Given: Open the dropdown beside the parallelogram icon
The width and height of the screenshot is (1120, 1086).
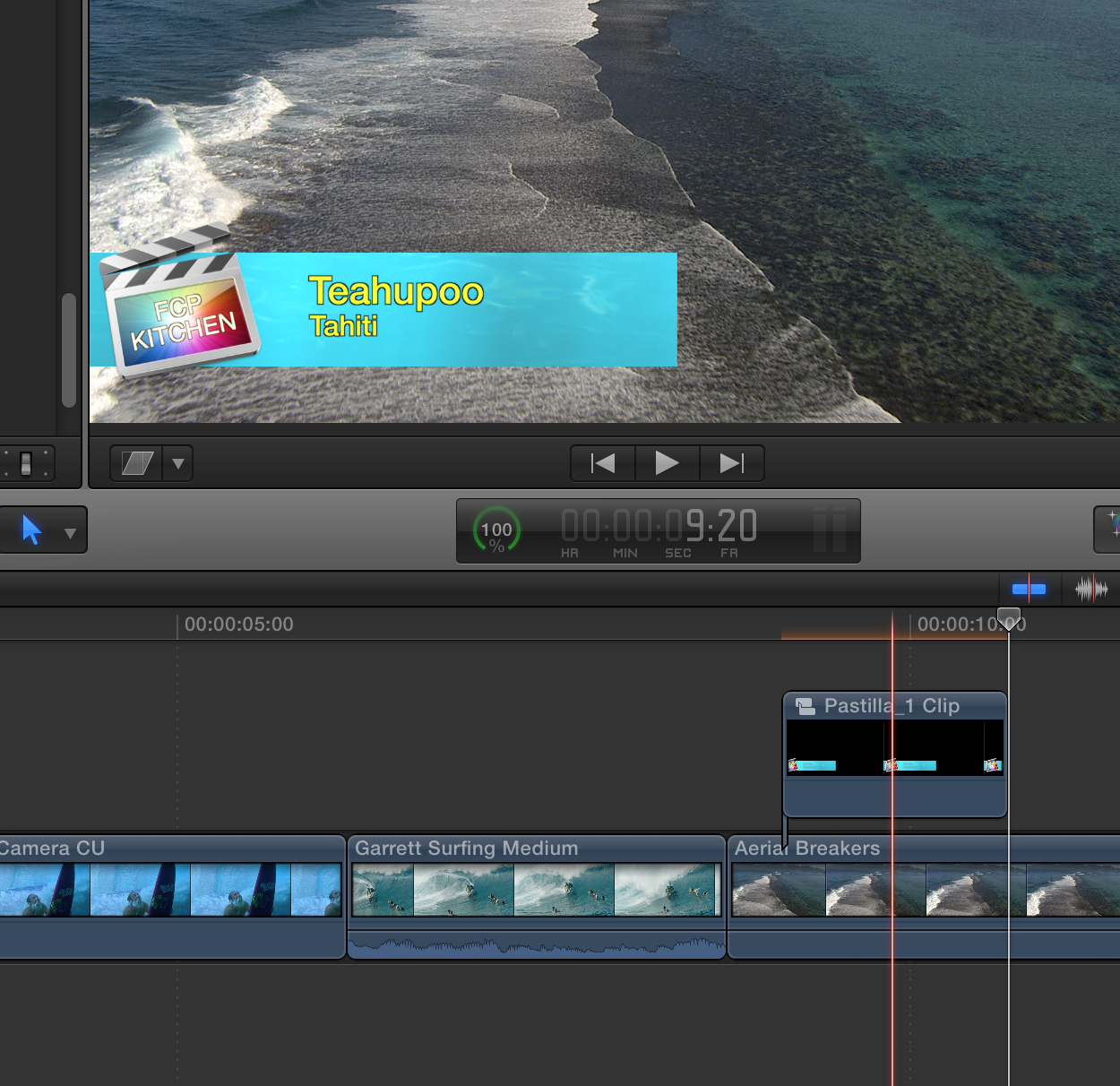Looking at the screenshot, I should click(177, 464).
